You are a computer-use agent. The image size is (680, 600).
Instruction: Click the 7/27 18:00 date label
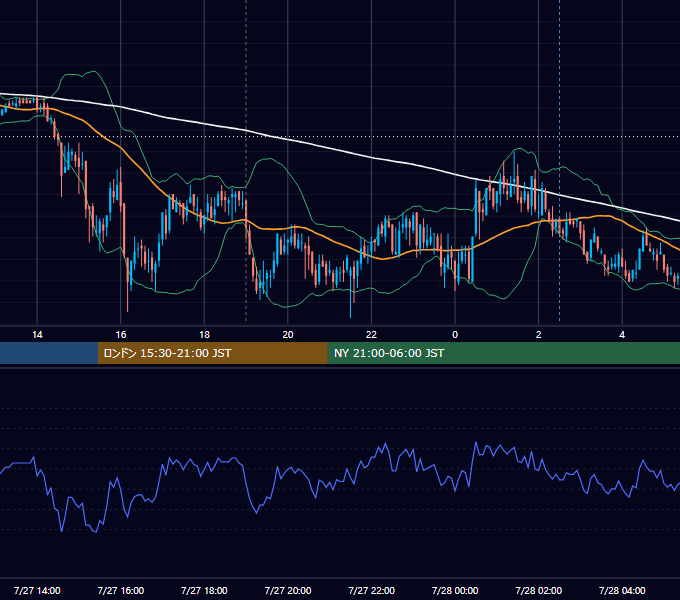coord(204,590)
